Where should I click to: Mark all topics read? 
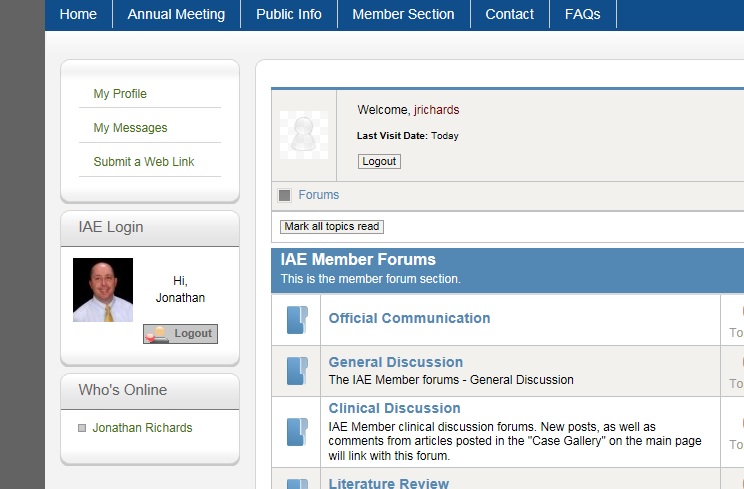tap(332, 226)
